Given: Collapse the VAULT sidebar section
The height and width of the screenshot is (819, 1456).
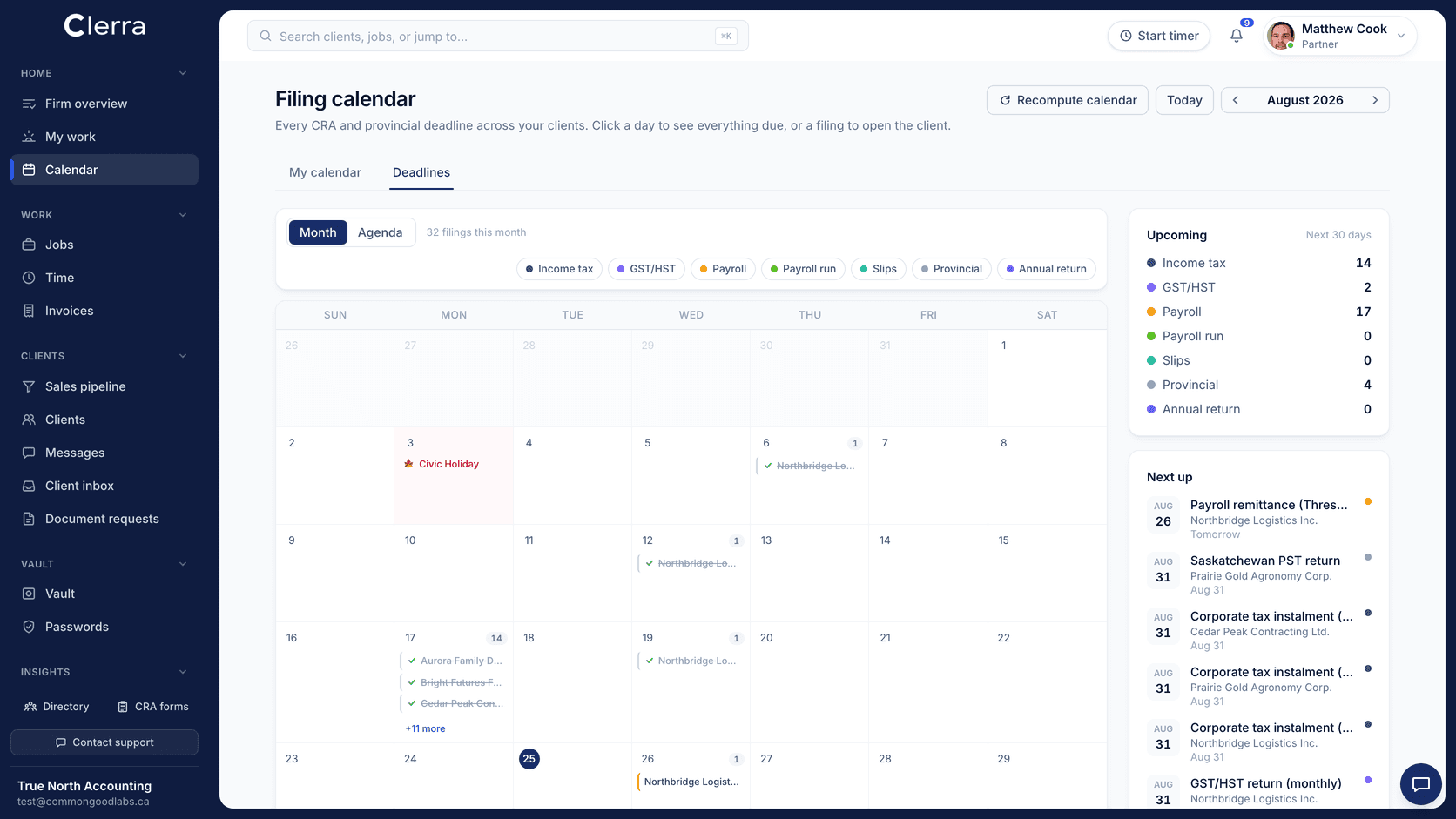Looking at the screenshot, I should 183,564.
